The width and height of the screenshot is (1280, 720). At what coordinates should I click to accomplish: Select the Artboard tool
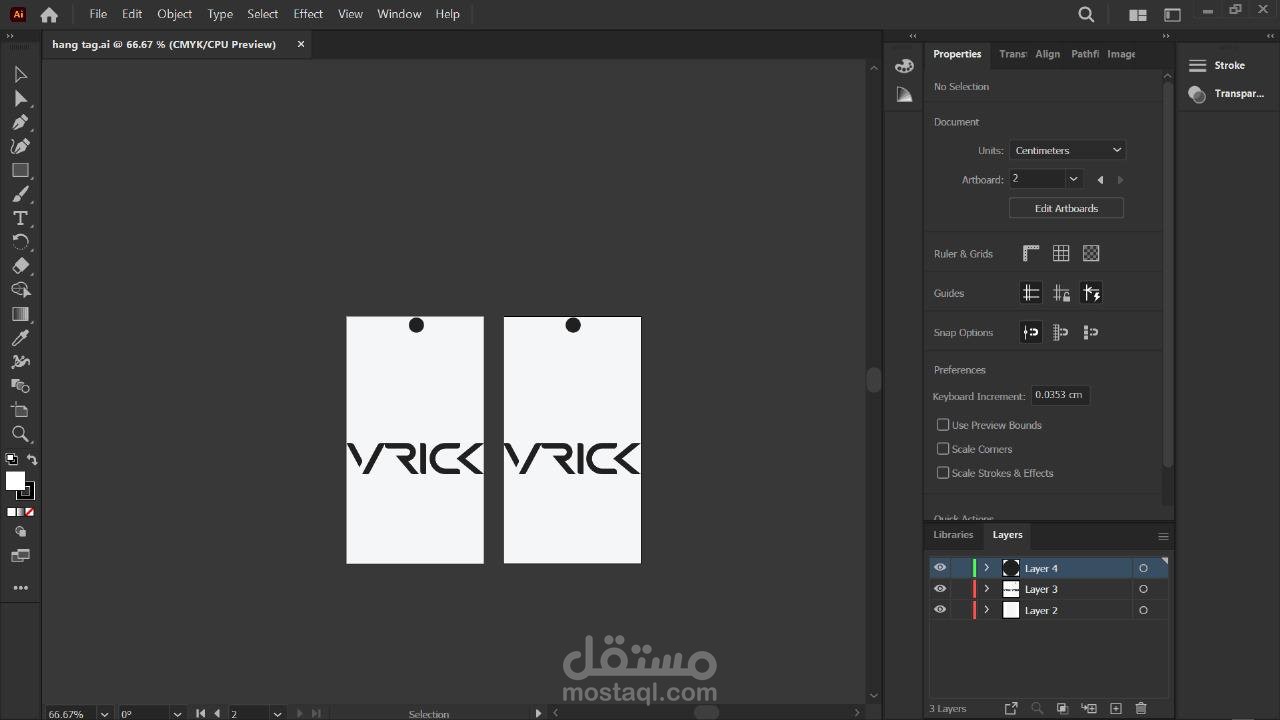[20, 410]
